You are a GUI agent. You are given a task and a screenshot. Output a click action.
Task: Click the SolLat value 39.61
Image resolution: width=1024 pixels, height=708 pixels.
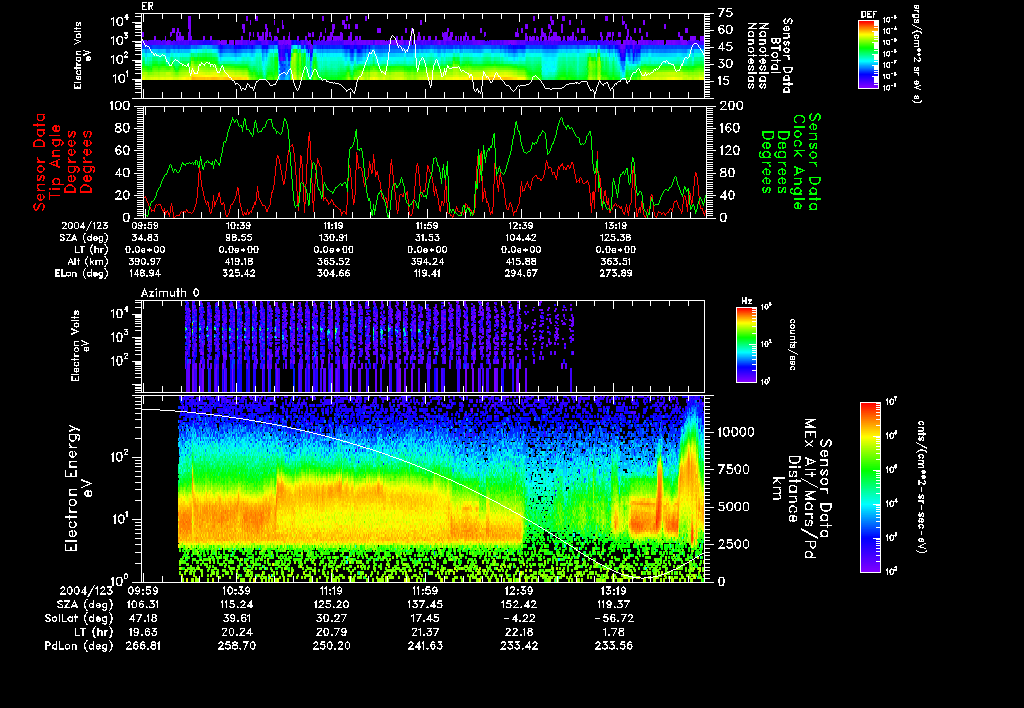238,619
